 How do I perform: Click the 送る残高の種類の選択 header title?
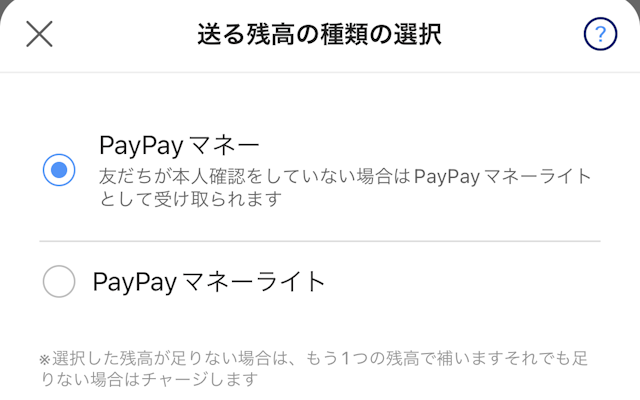pos(319,34)
